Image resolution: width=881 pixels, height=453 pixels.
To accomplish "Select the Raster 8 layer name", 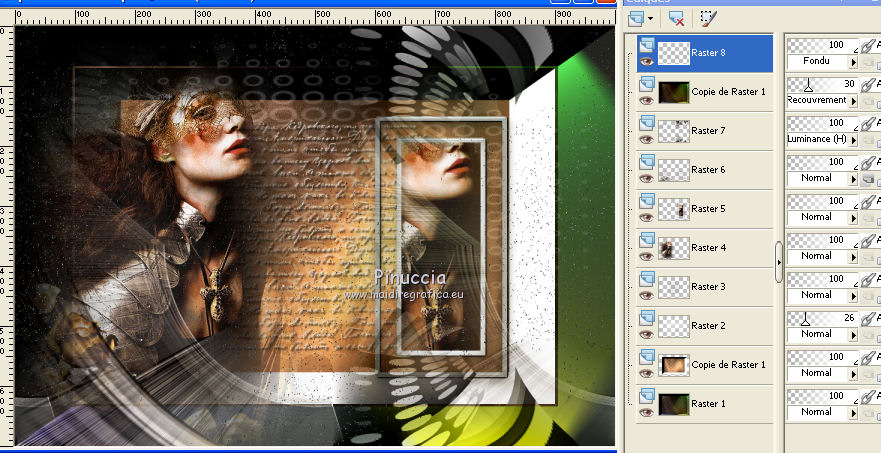I will [x=708, y=53].
